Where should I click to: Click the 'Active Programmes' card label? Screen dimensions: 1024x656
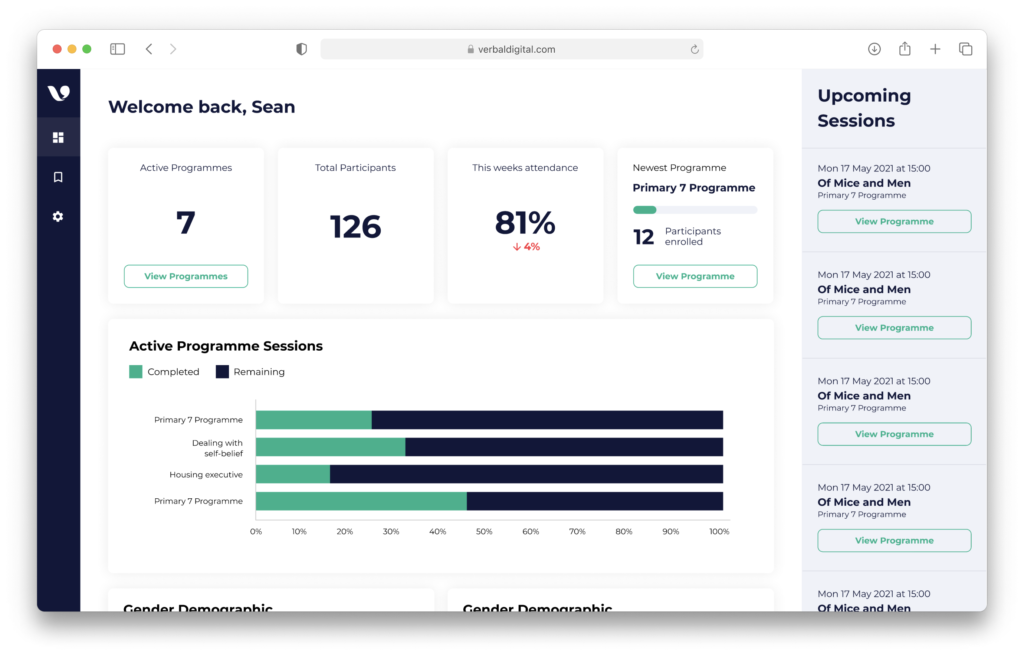(x=186, y=168)
